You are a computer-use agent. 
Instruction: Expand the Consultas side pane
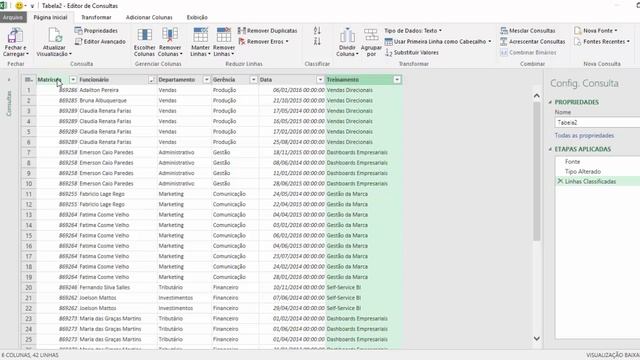click(9, 80)
